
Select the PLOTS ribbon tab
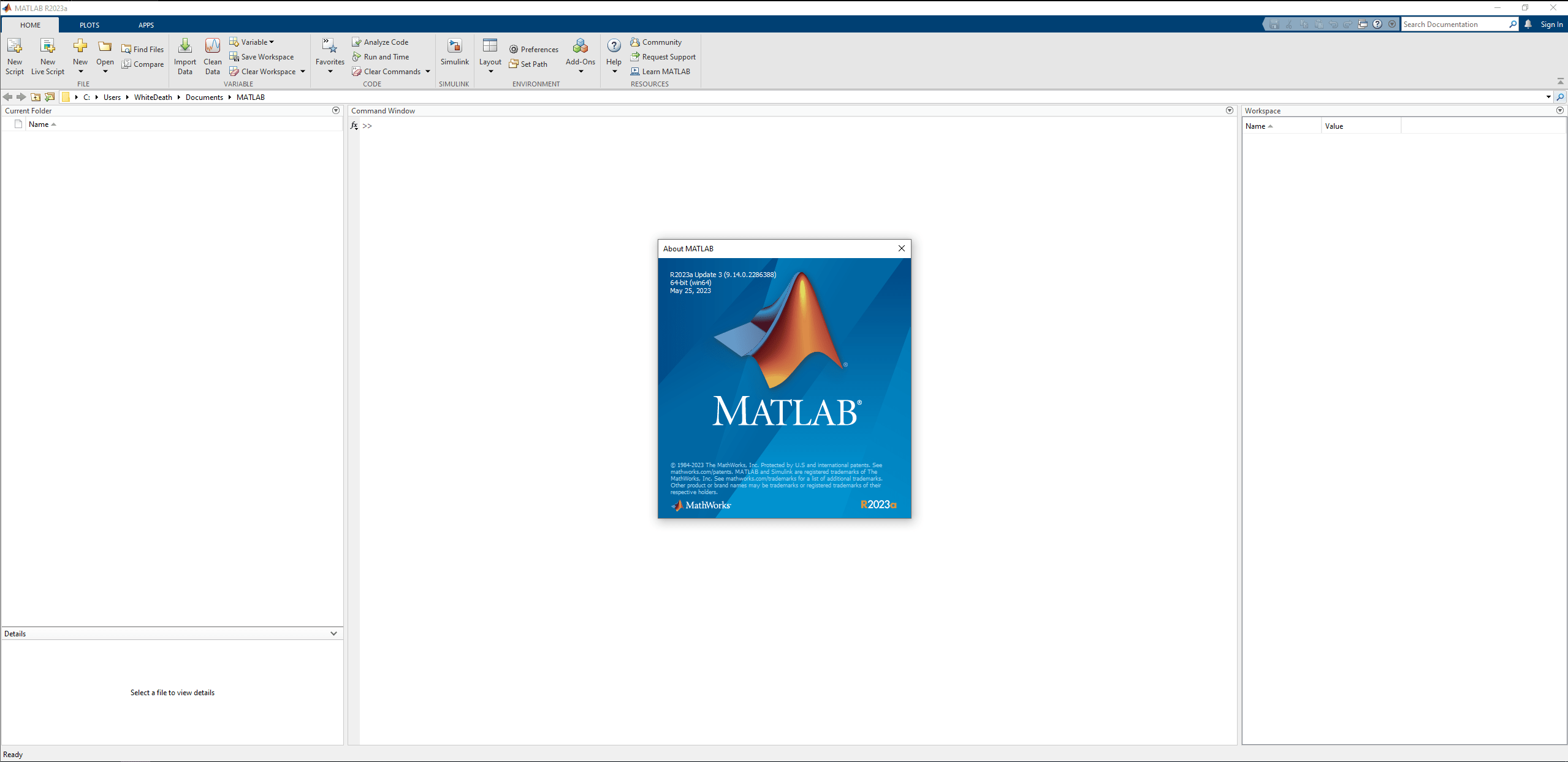[89, 24]
